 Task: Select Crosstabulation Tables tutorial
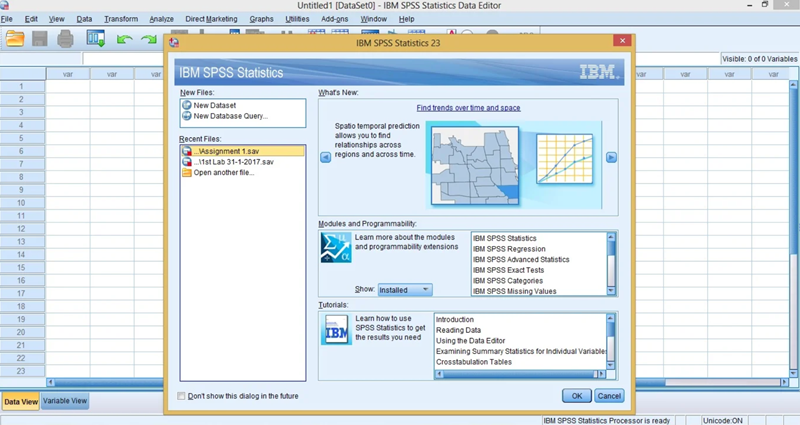click(x=474, y=362)
